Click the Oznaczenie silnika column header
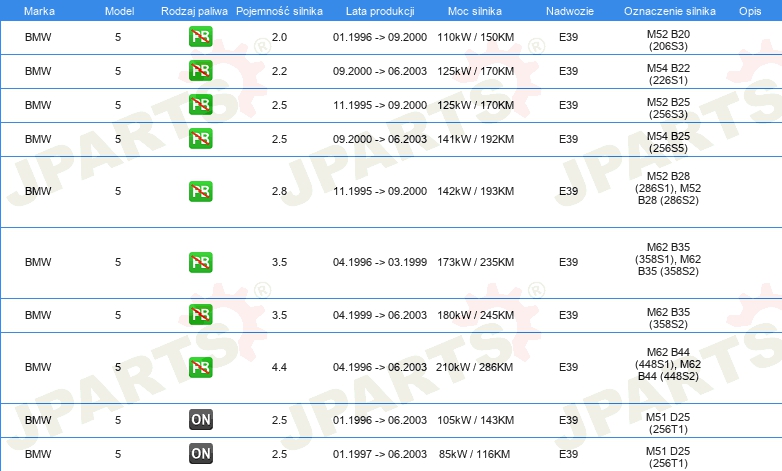 point(669,11)
